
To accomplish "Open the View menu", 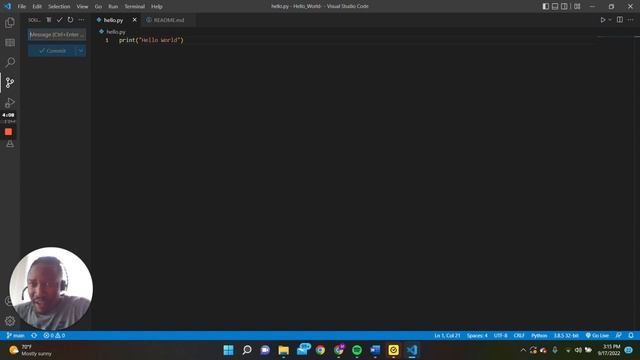I will (x=82, y=7).
